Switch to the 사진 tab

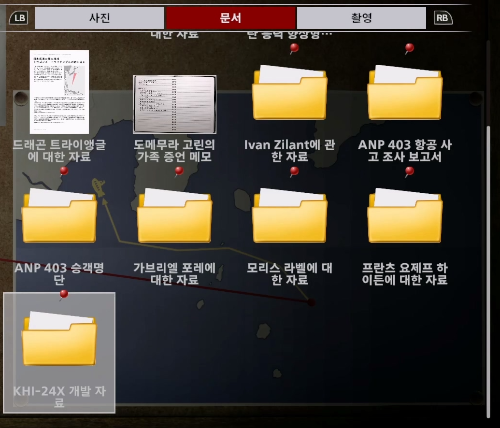click(99, 18)
